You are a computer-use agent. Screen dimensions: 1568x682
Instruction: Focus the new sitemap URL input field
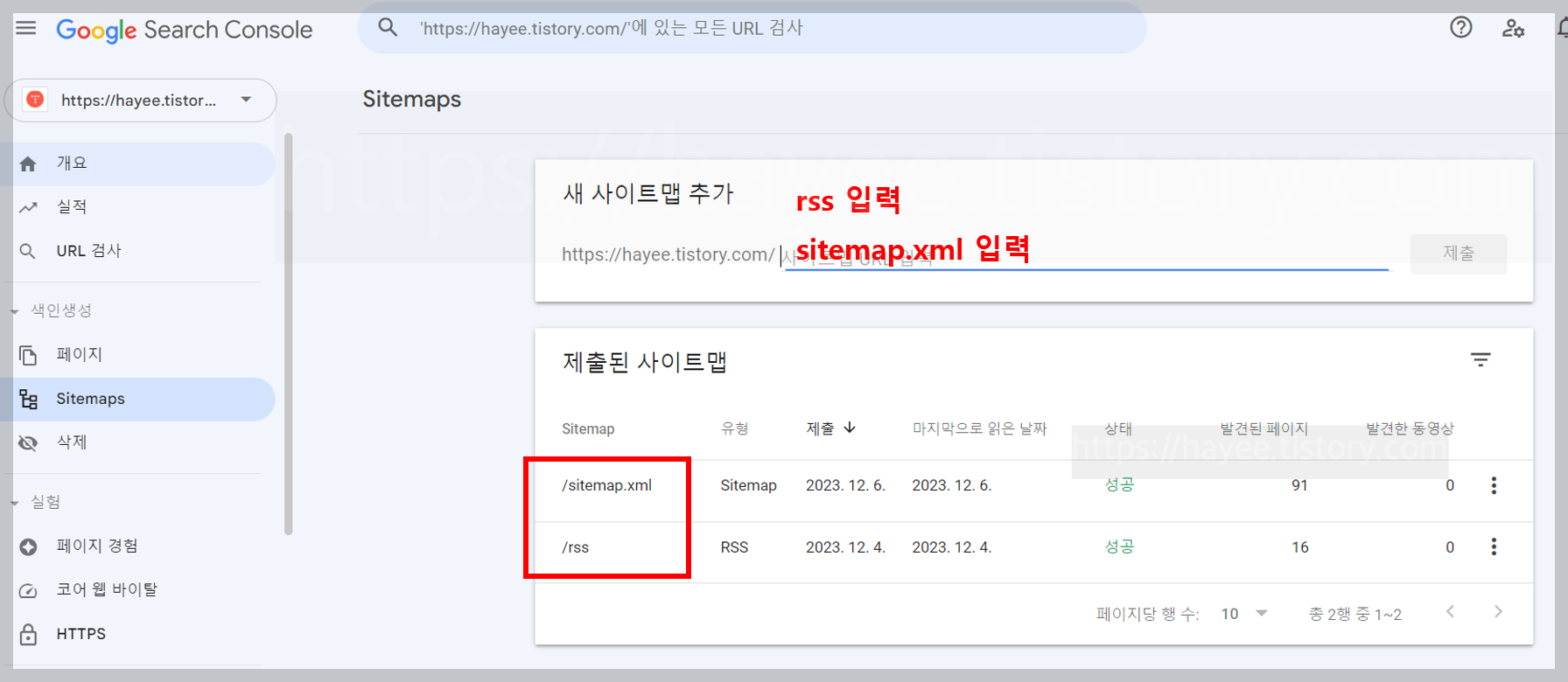pos(1085,254)
